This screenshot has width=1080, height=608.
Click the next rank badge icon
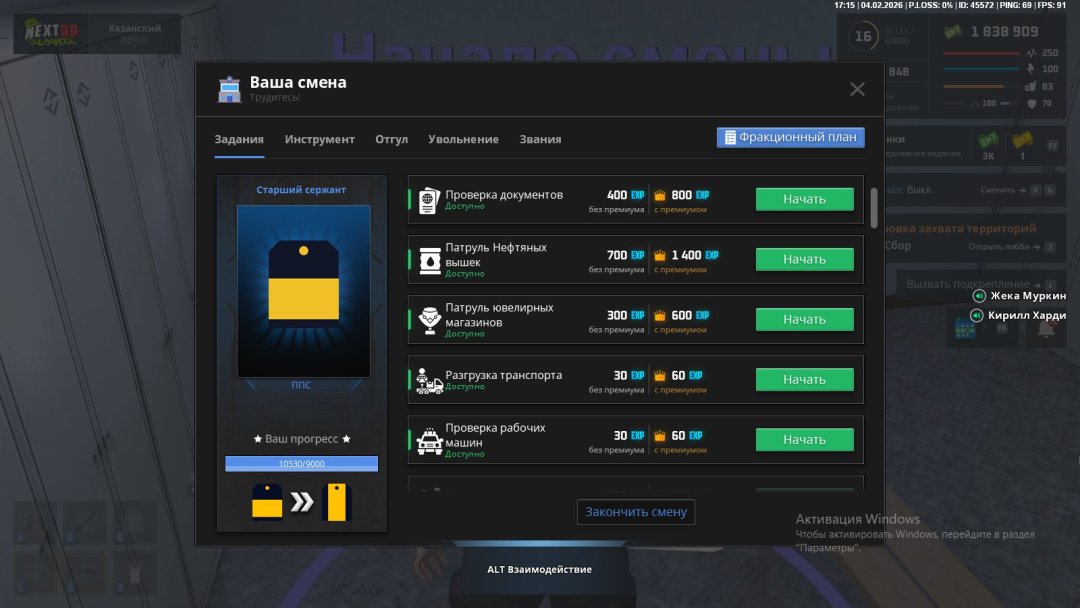tap(337, 501)
